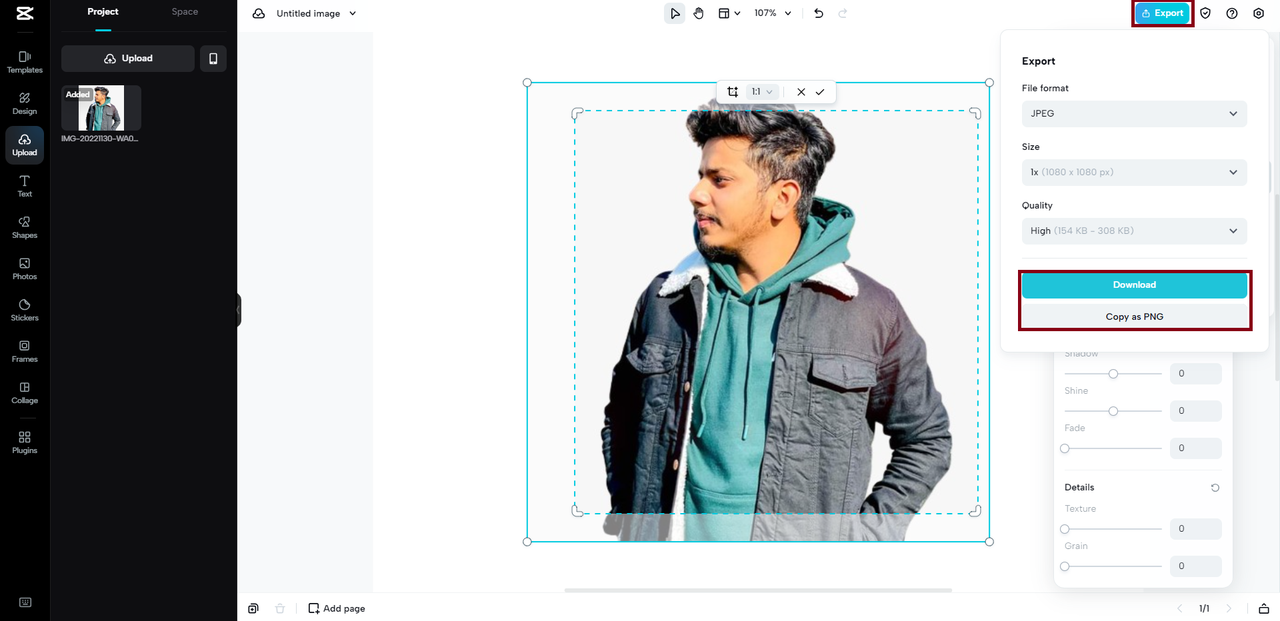Switch to the Project tab
1280x621 pixels.
click(x=103, y=12)
